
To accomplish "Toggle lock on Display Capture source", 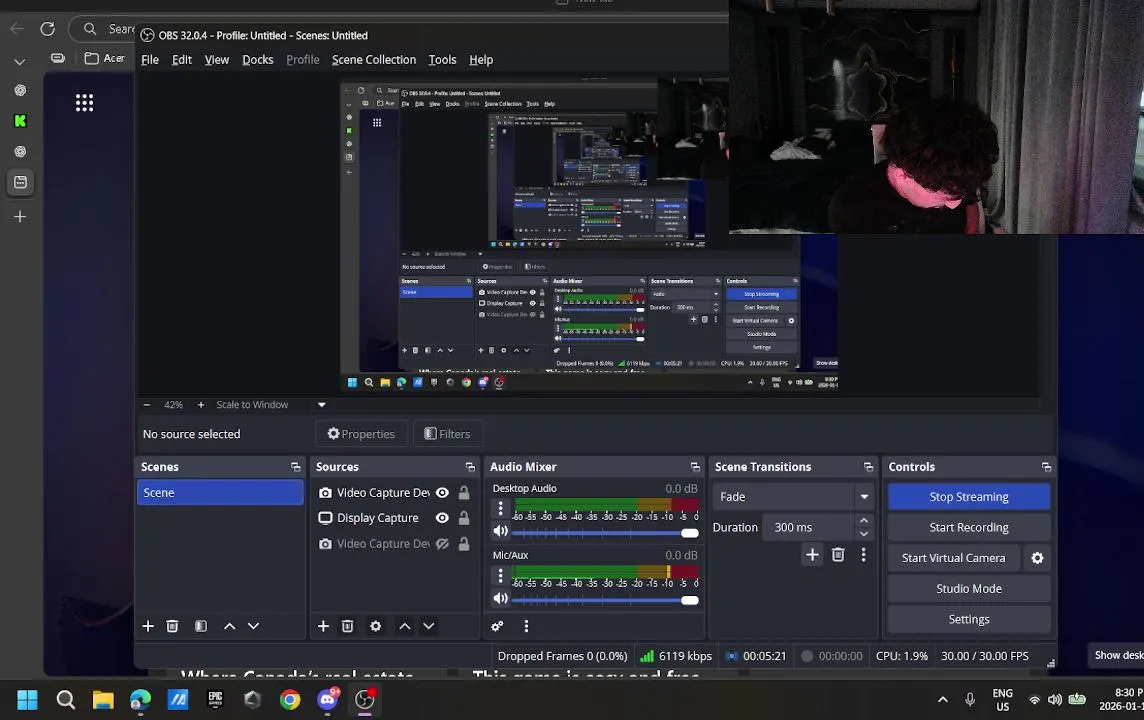I will (463, 518).
